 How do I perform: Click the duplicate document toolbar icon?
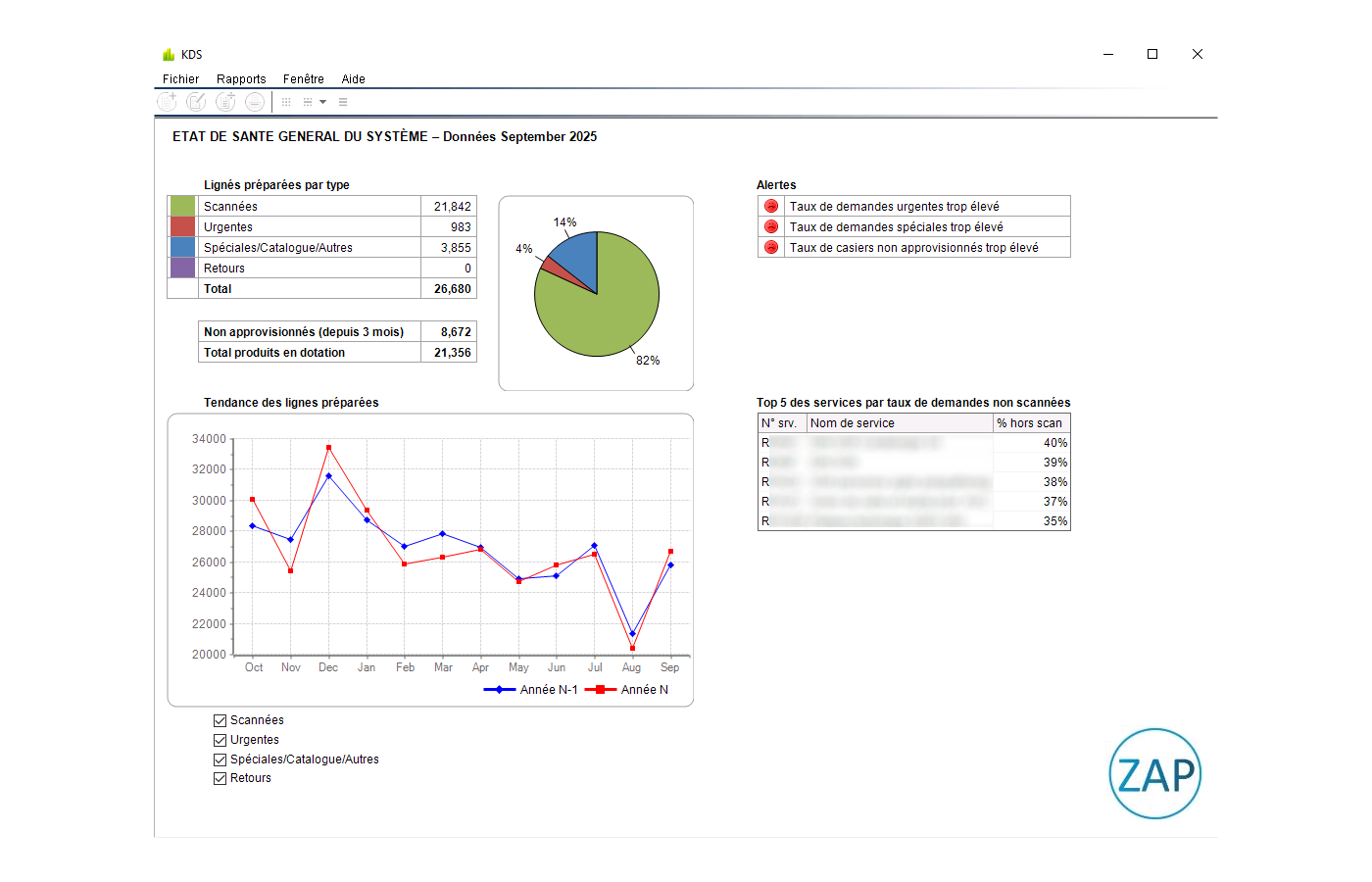225,102
